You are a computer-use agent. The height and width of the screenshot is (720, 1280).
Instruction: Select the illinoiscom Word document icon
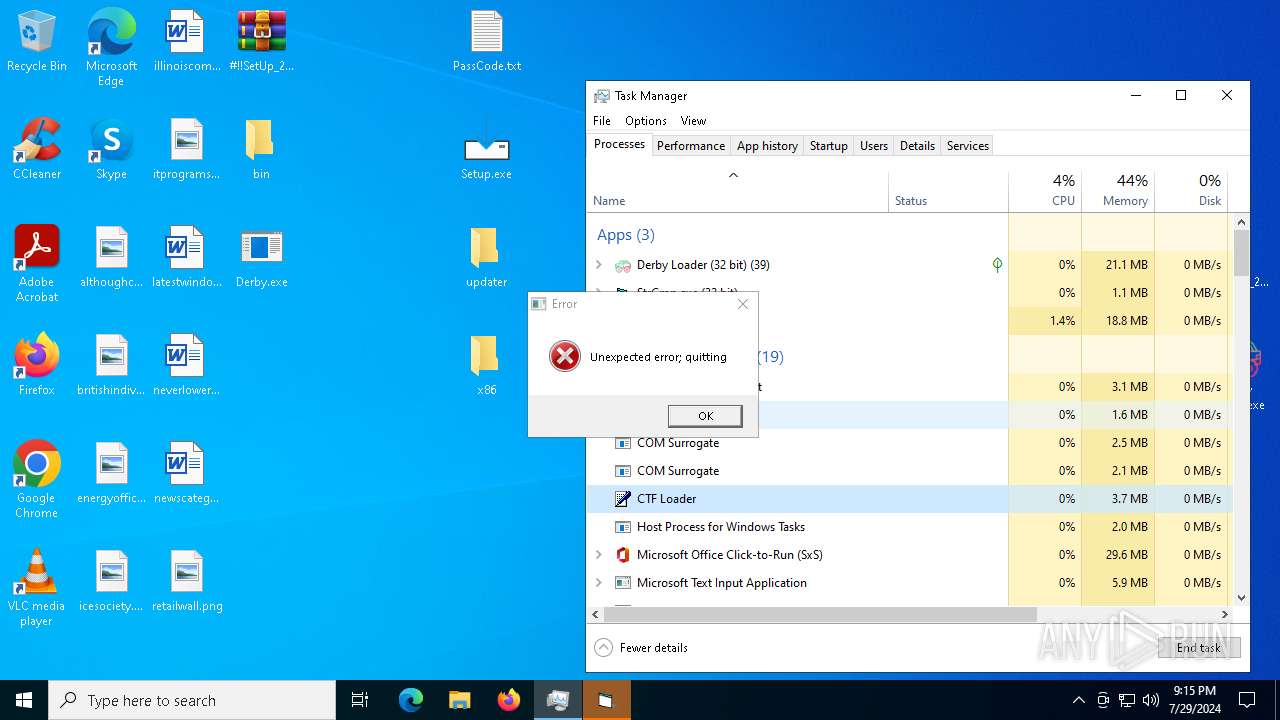[x=186, y=41]
